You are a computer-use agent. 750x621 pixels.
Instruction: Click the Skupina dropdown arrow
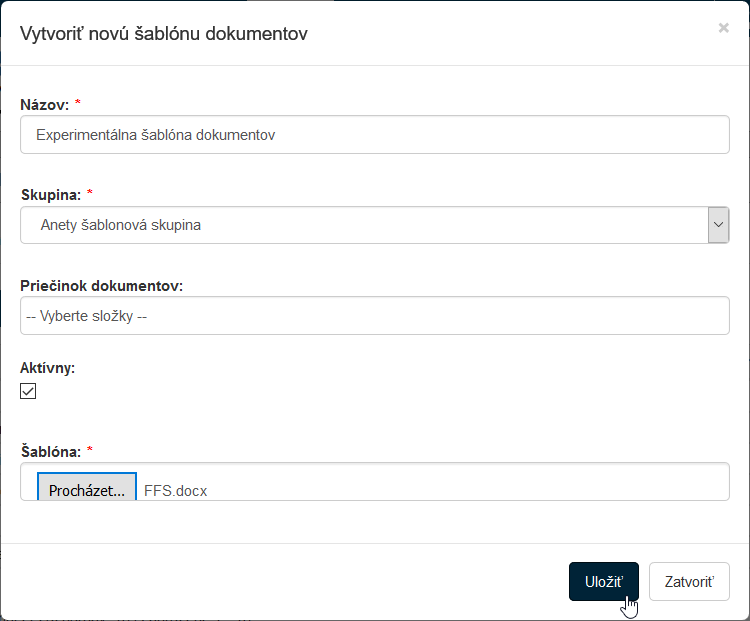click(718, 225)
